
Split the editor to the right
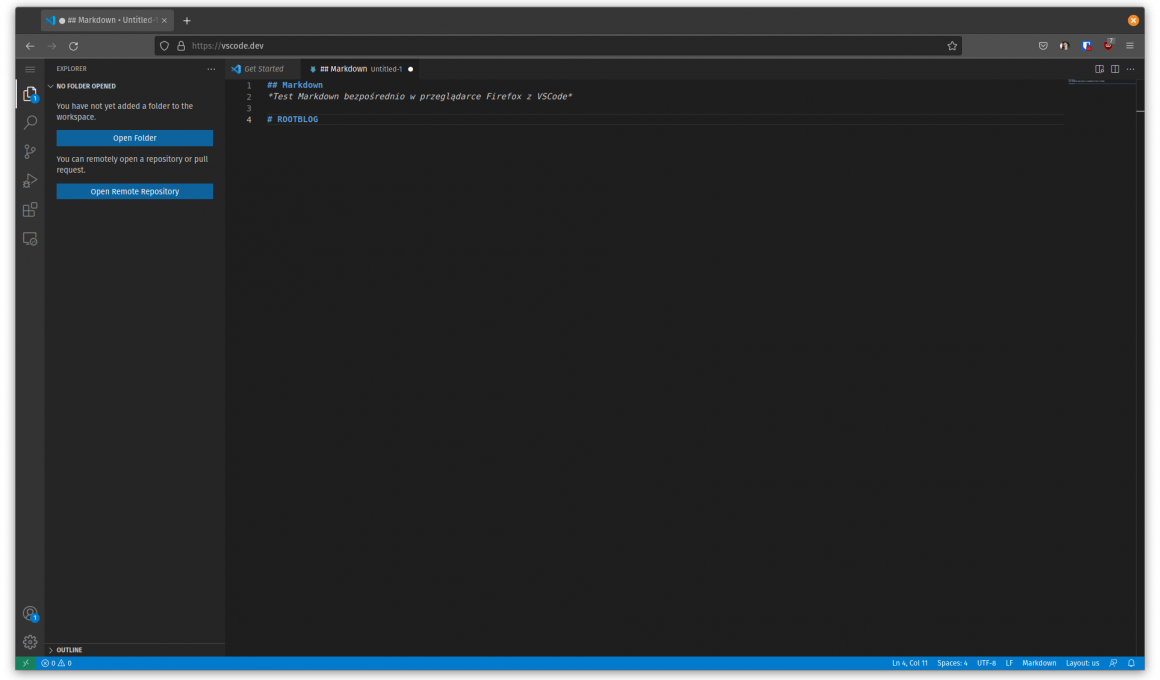click(x=1114, y=69)
